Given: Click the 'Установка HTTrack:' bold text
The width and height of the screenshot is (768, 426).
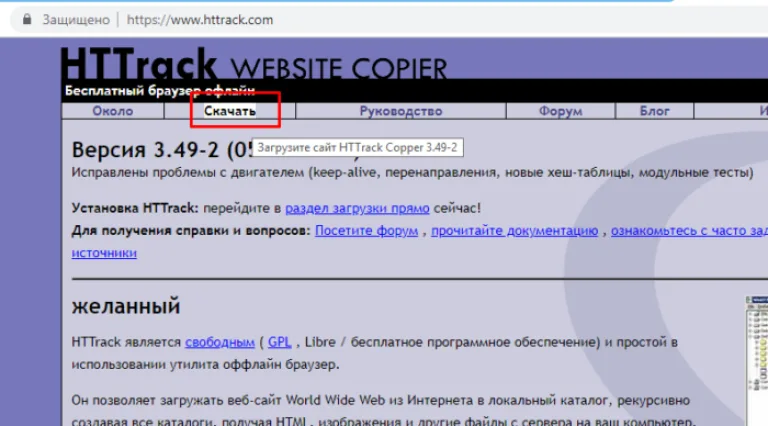Looking at the screenshot, I should click(135, 208).
